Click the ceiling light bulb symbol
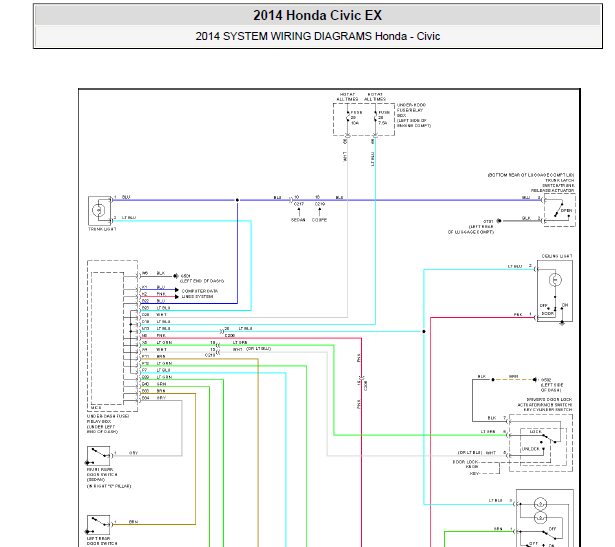Image resolution: width=615 pixels, height=547 pixels. [555, 280]
